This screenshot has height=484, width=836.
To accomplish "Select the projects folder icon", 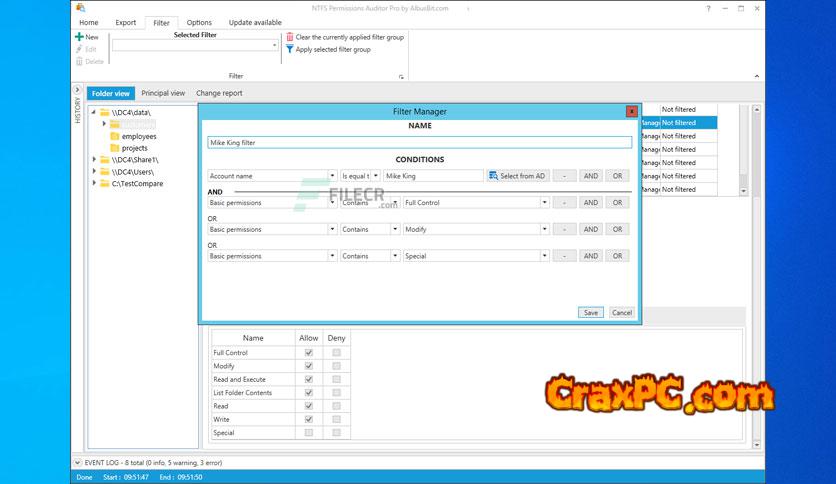I will click(x=114, y=148).
